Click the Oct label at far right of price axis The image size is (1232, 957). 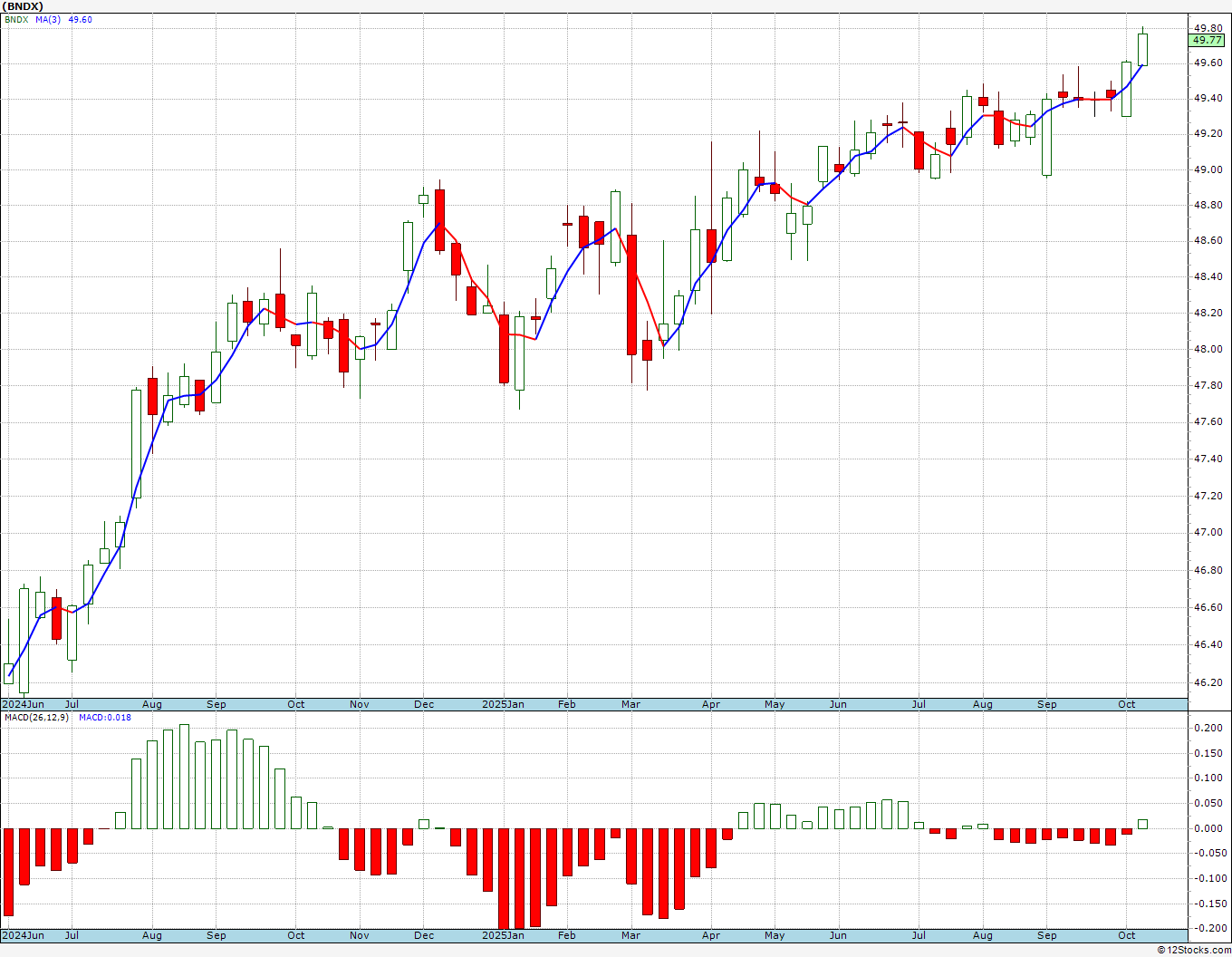click(x=1127, y=704)
